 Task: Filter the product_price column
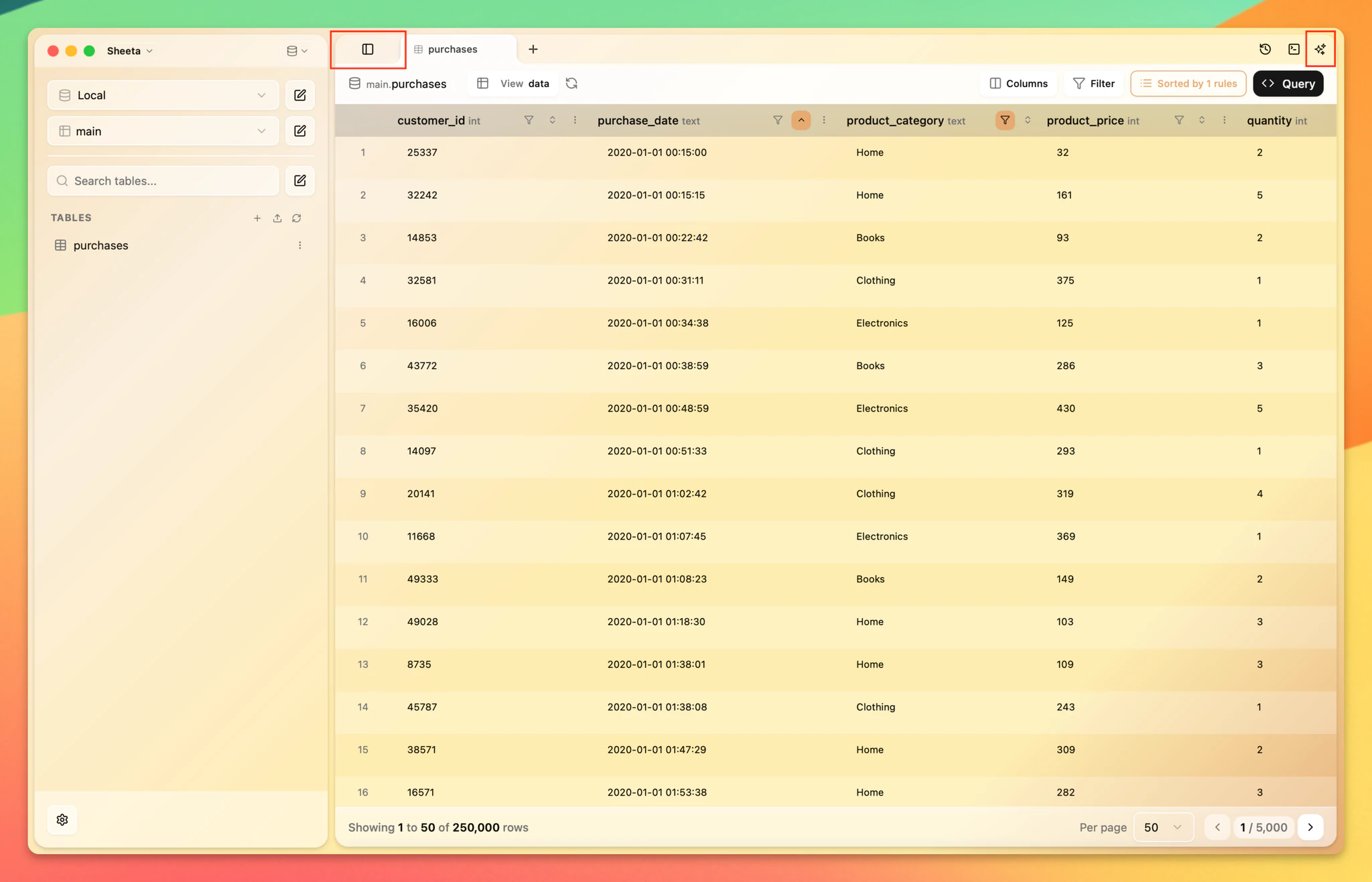click(1179, 121)
